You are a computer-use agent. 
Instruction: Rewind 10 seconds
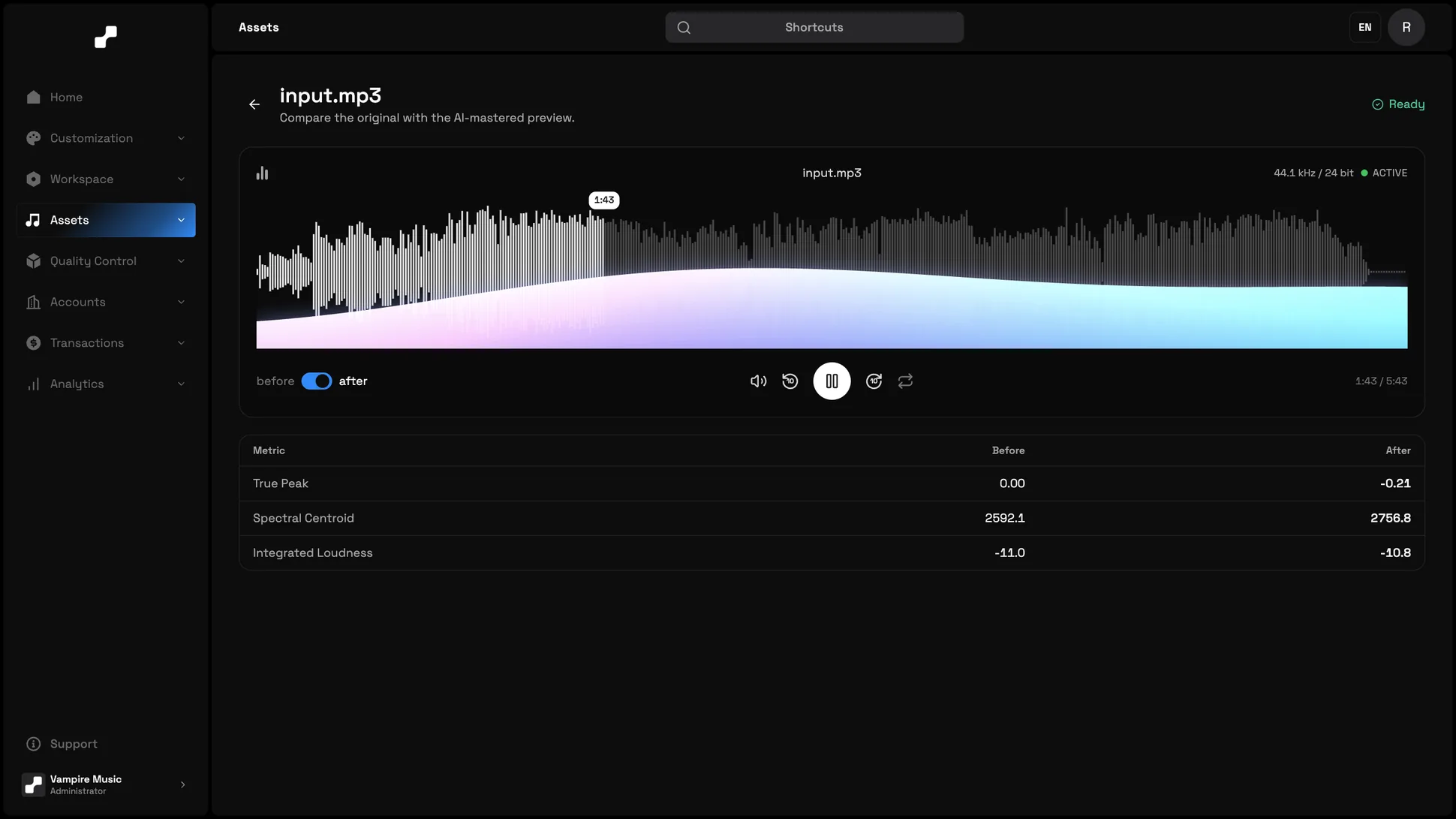tap(790, 381)
